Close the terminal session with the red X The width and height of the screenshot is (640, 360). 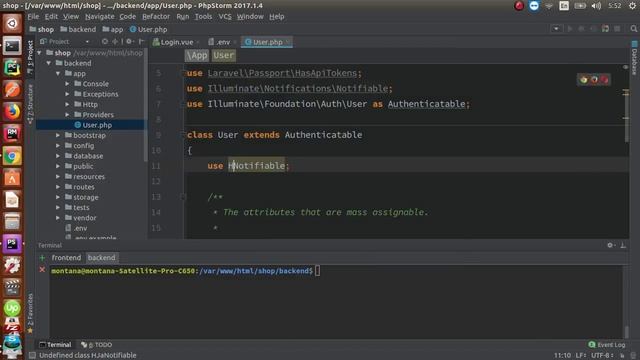(x=42, y=270)
